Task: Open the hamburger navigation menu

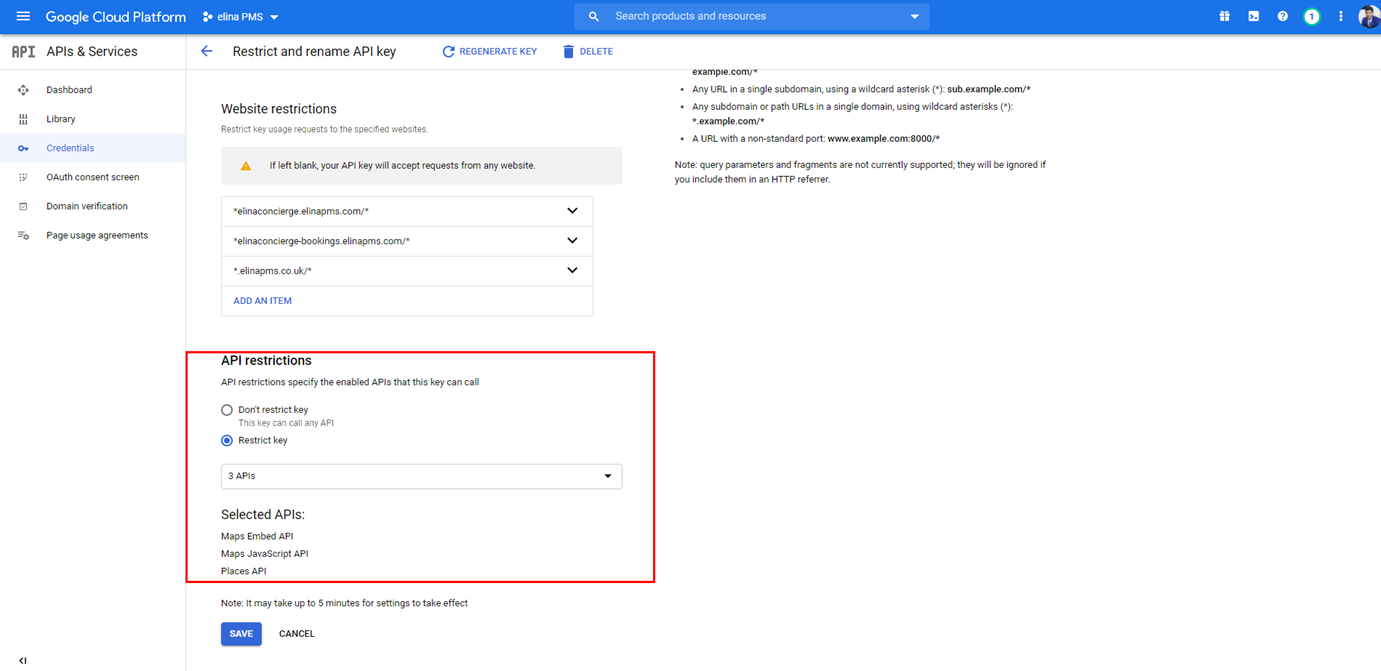Action: click(23, 17)
